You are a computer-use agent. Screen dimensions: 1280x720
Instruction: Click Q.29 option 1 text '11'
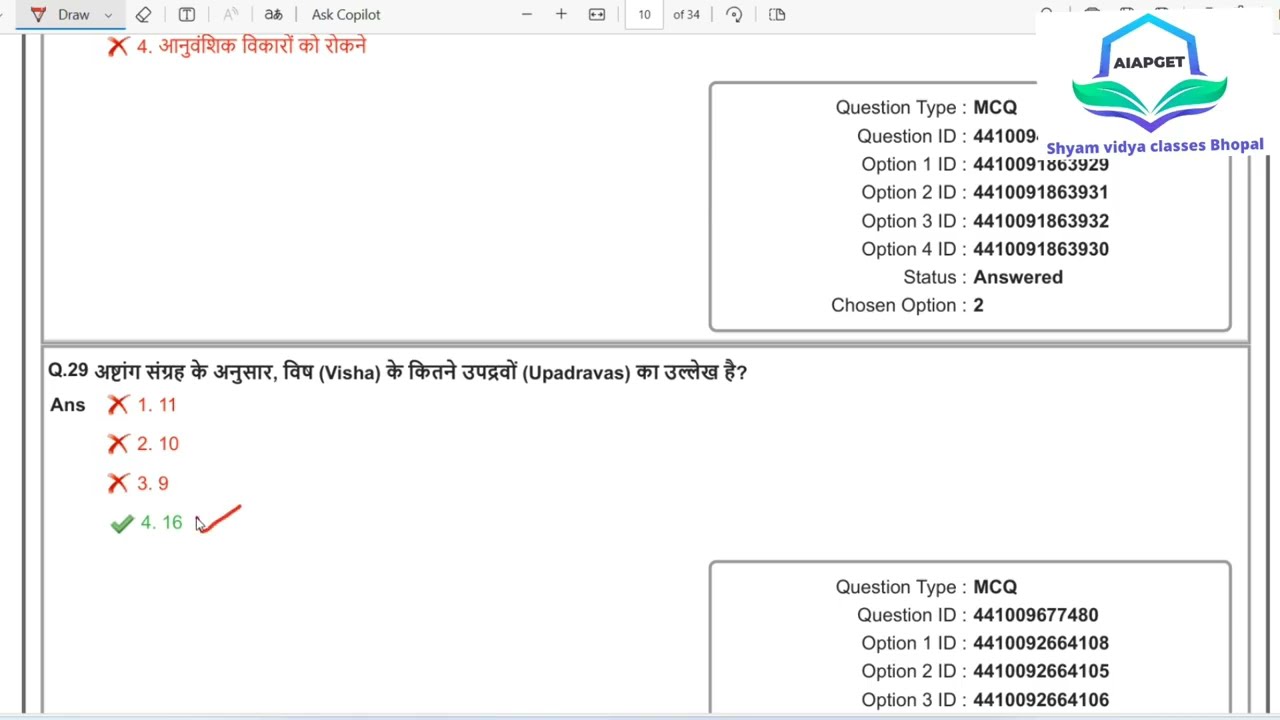[x=166, y=405]
